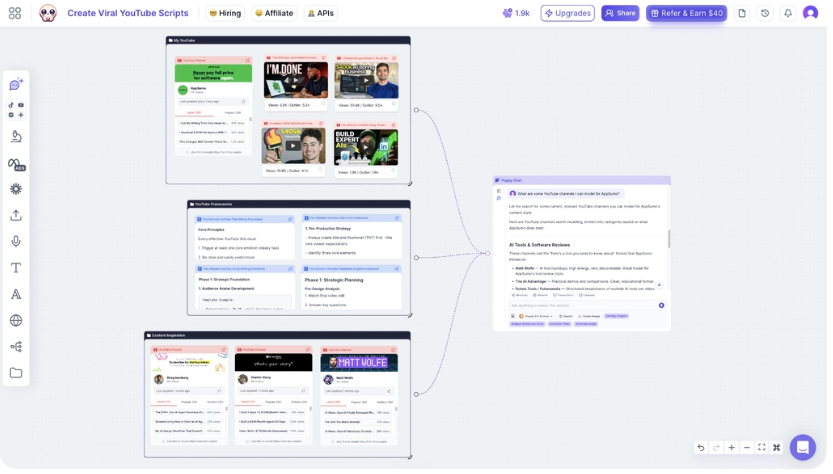The height and width of the screenshot is (474, 833).
Task: Switch to the Popular tab in Matt Wolfe card
Action: [x=359, y=402]
